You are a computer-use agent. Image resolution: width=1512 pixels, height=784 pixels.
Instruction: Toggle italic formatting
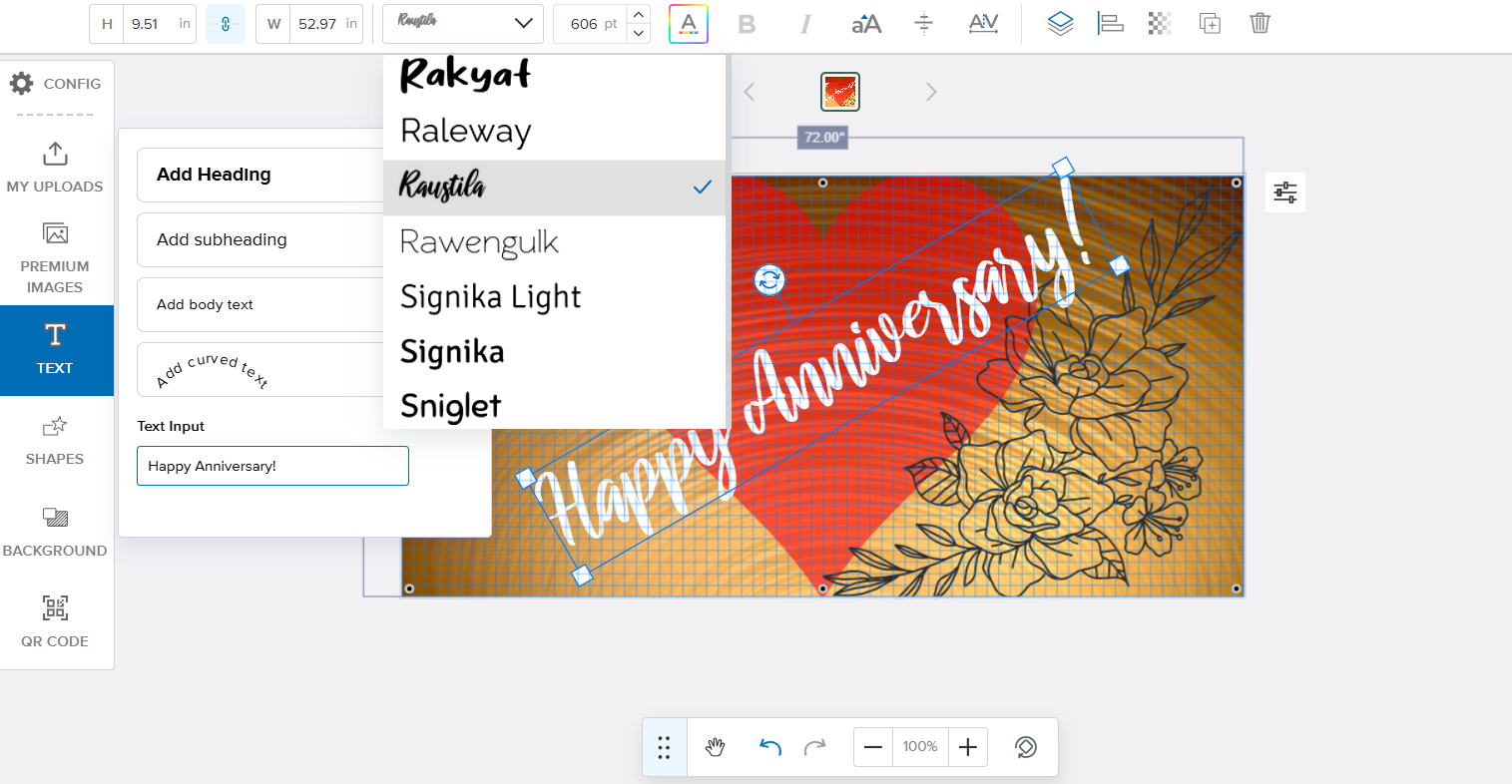pyautogui.click(x=805, y=24)
